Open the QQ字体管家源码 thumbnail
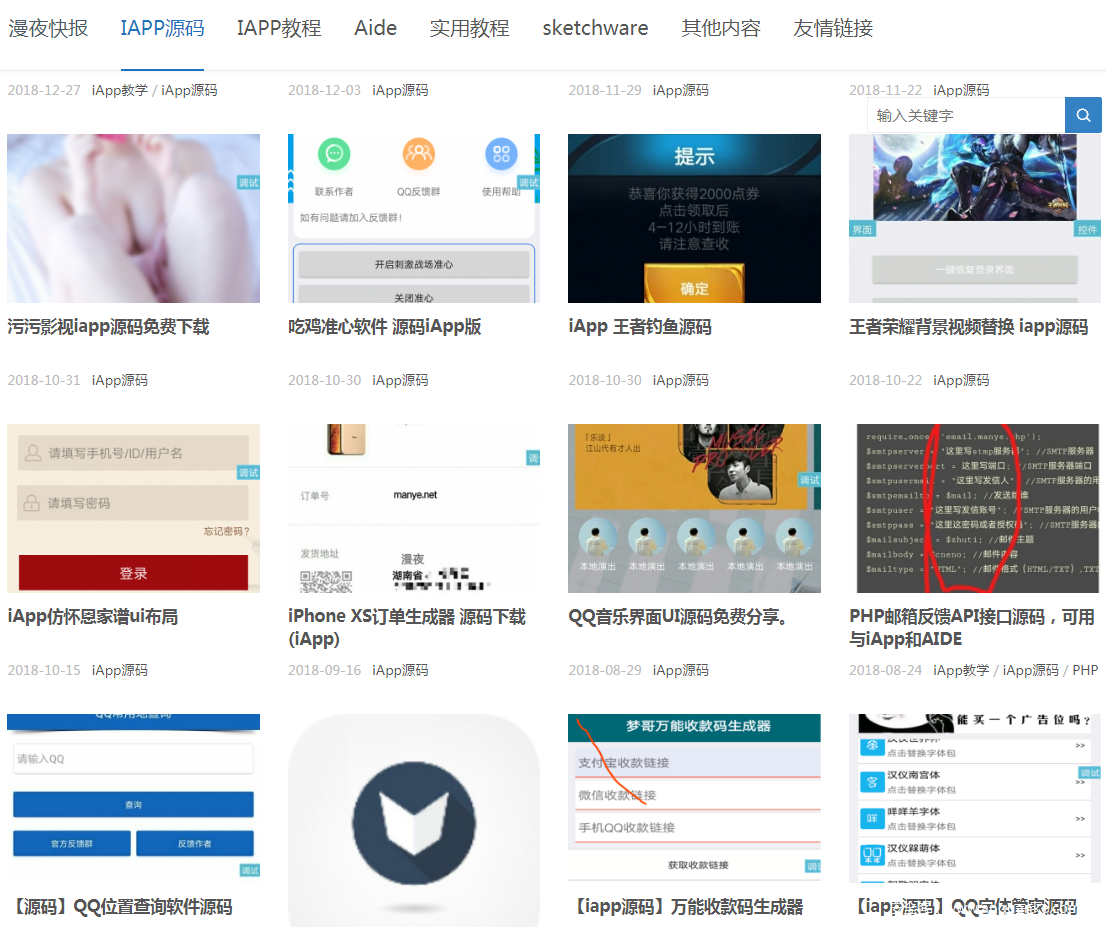The height and width of the screenshot is (927, 1106). pos(975,798)
